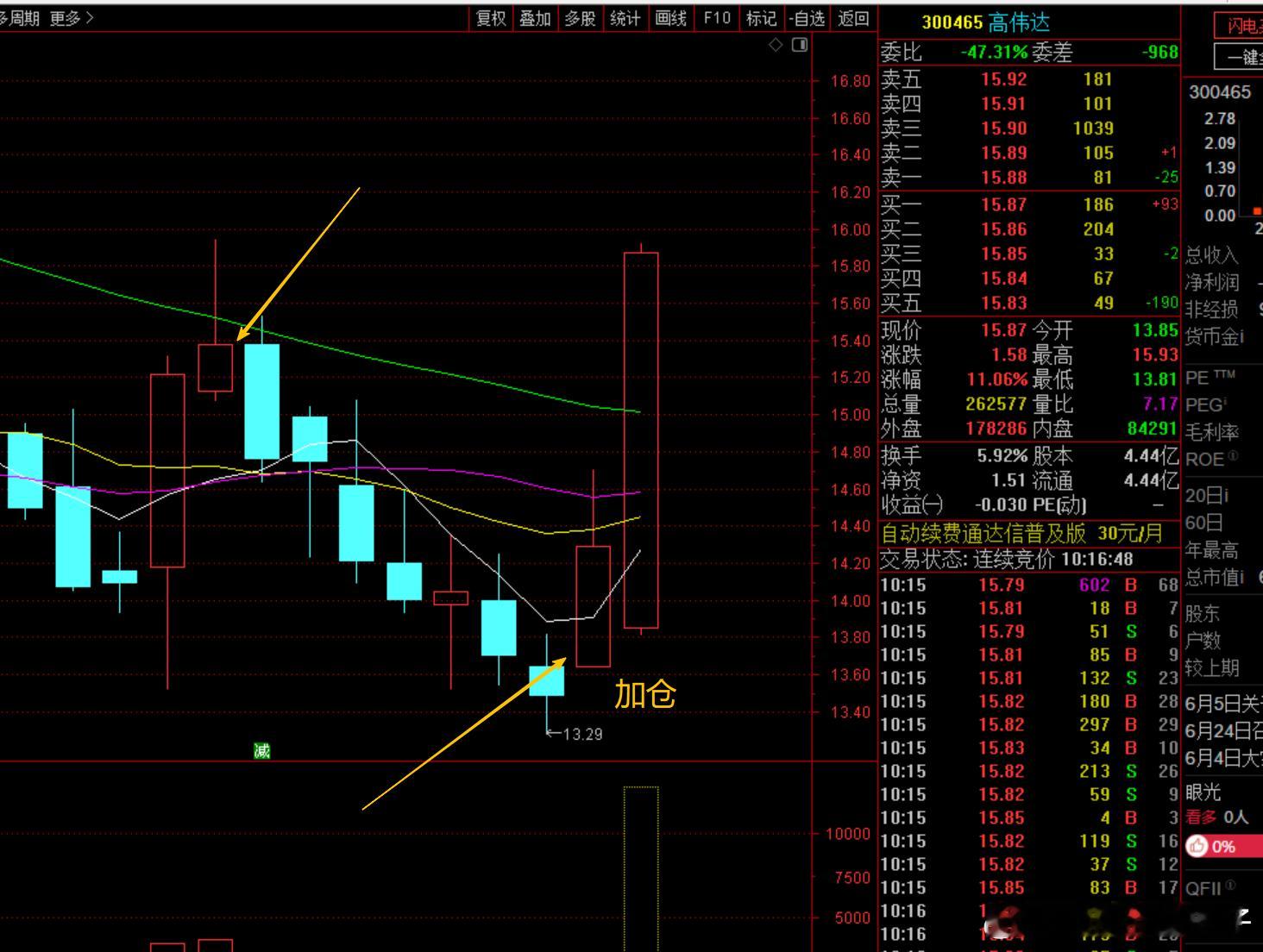This screenshot has height=952, width=1263.
Task: Click the 买五 bid price 15.83
Action: [1003, 304]
